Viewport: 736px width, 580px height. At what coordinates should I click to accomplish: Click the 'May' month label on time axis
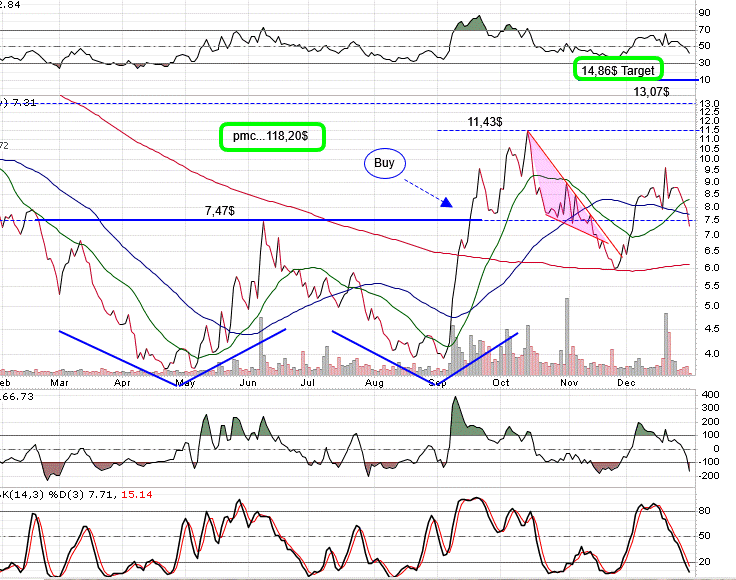click(x=185, y=382)
